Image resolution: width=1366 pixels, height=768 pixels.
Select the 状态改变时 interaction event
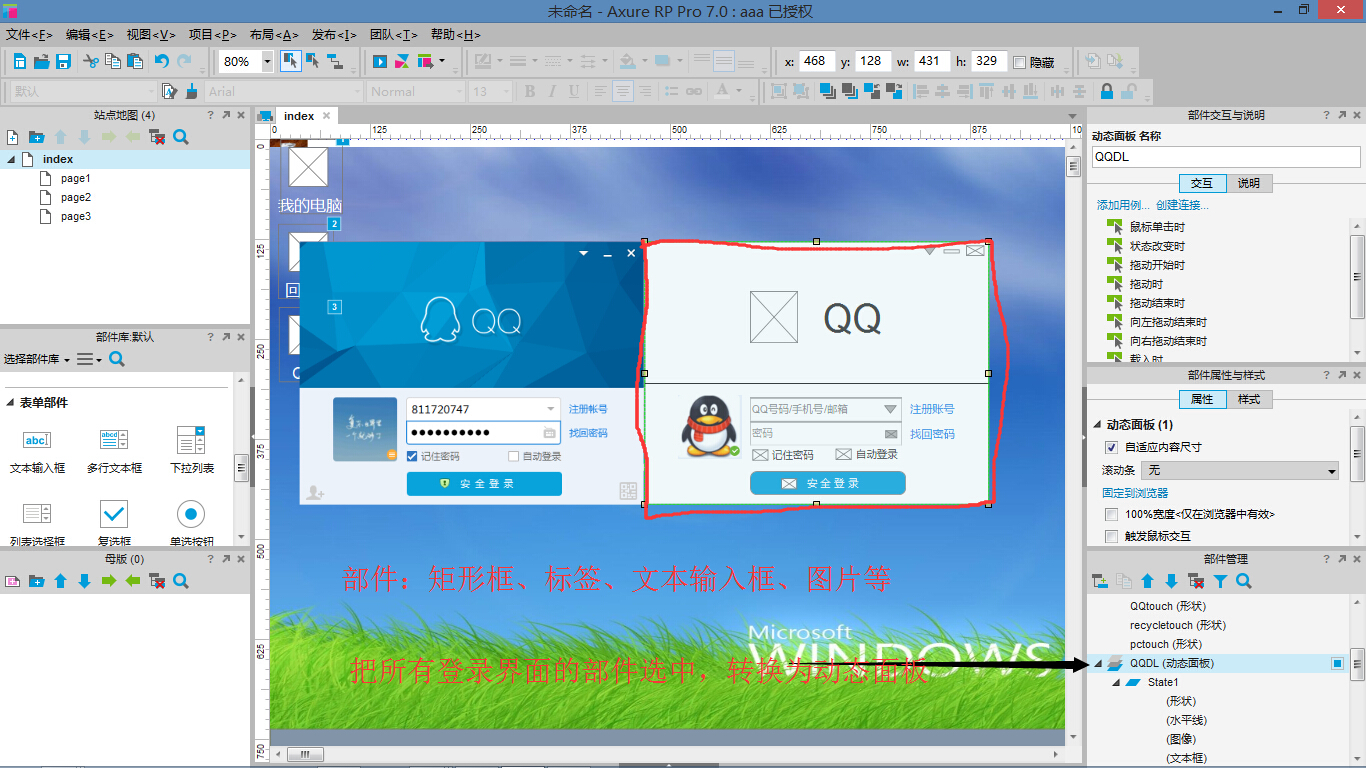(x=1157, y=246)
